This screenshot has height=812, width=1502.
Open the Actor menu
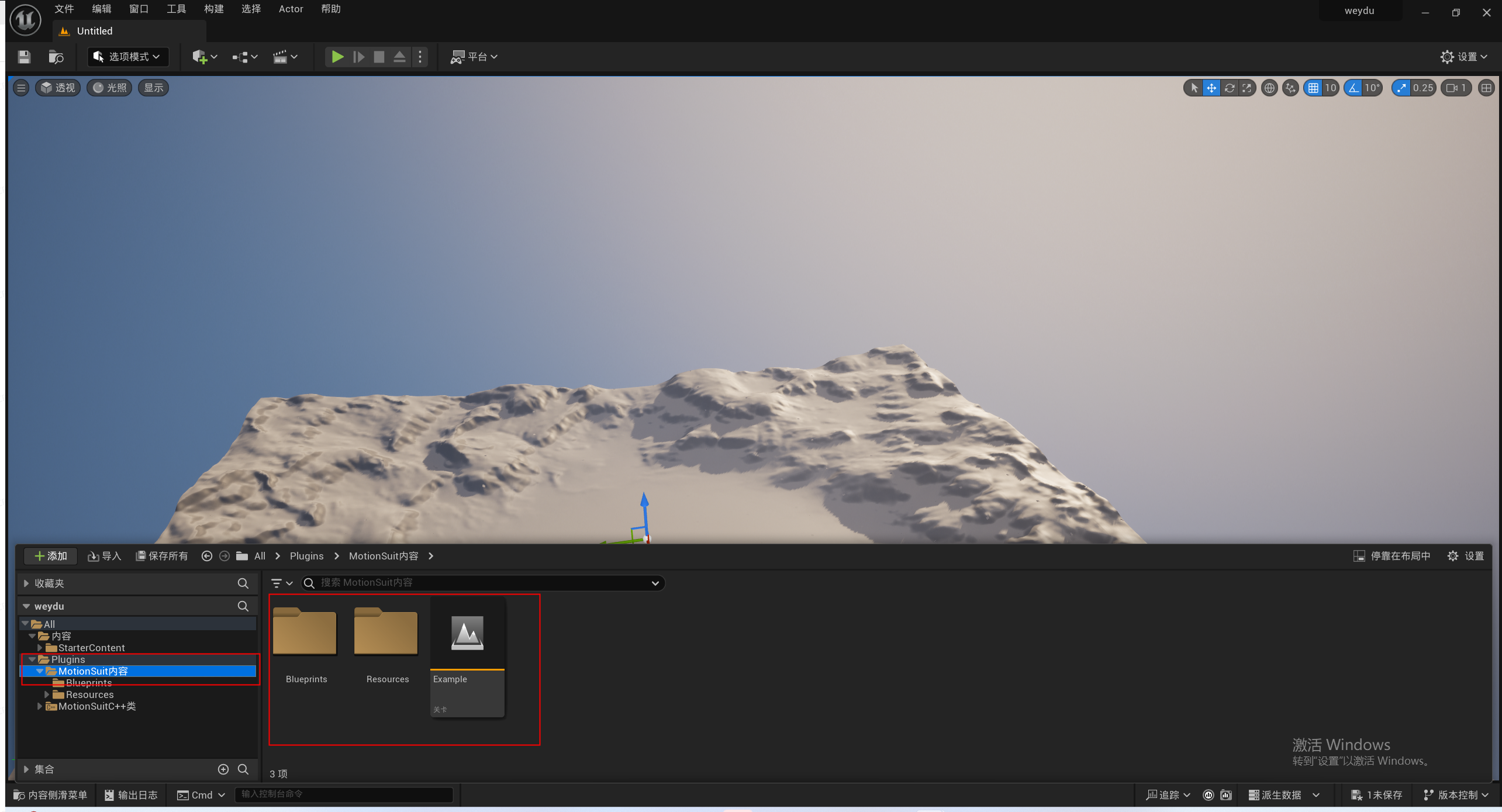[x=291, y=9]
